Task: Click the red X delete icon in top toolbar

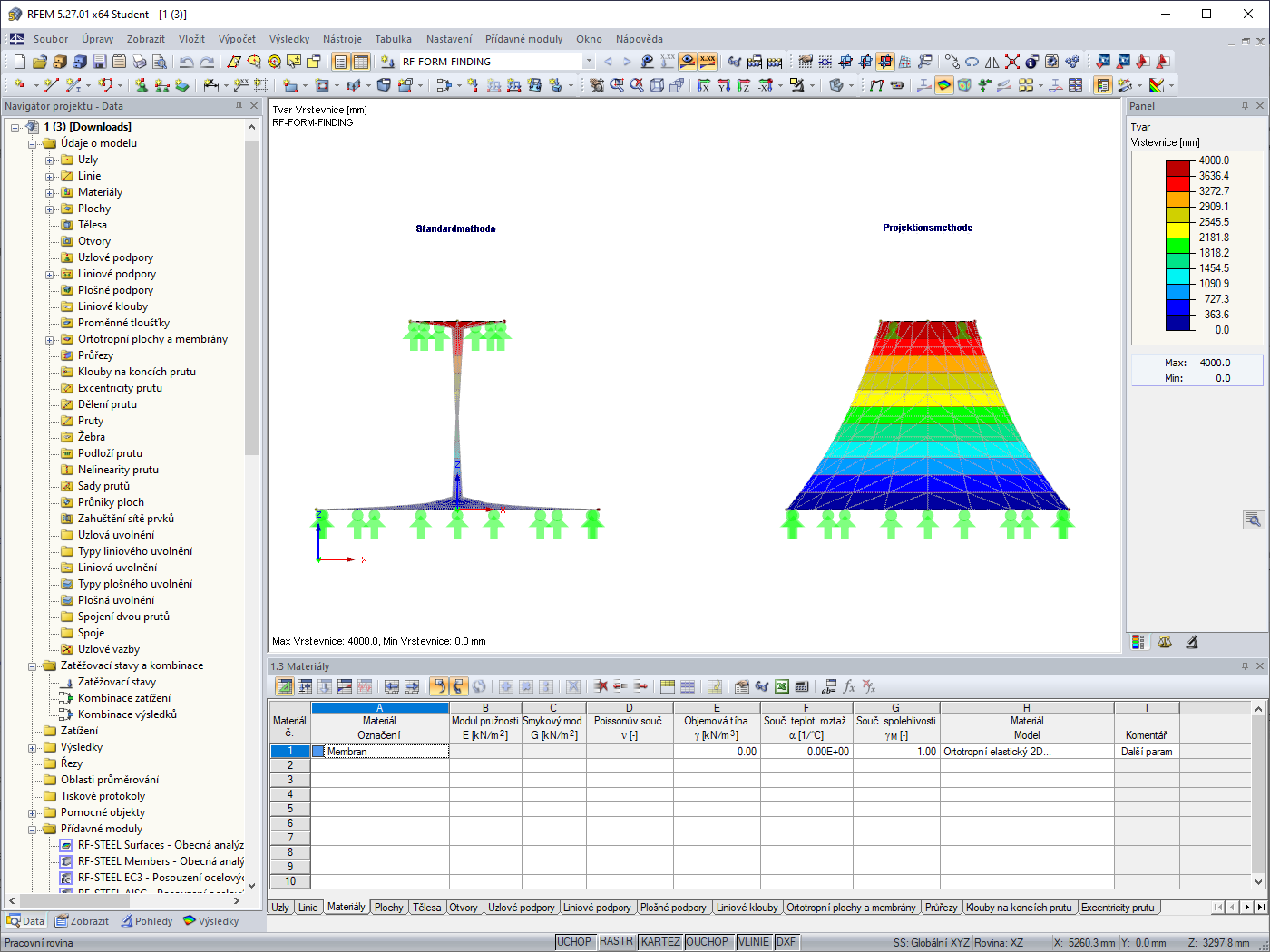Action: [x=1012, y=62]
